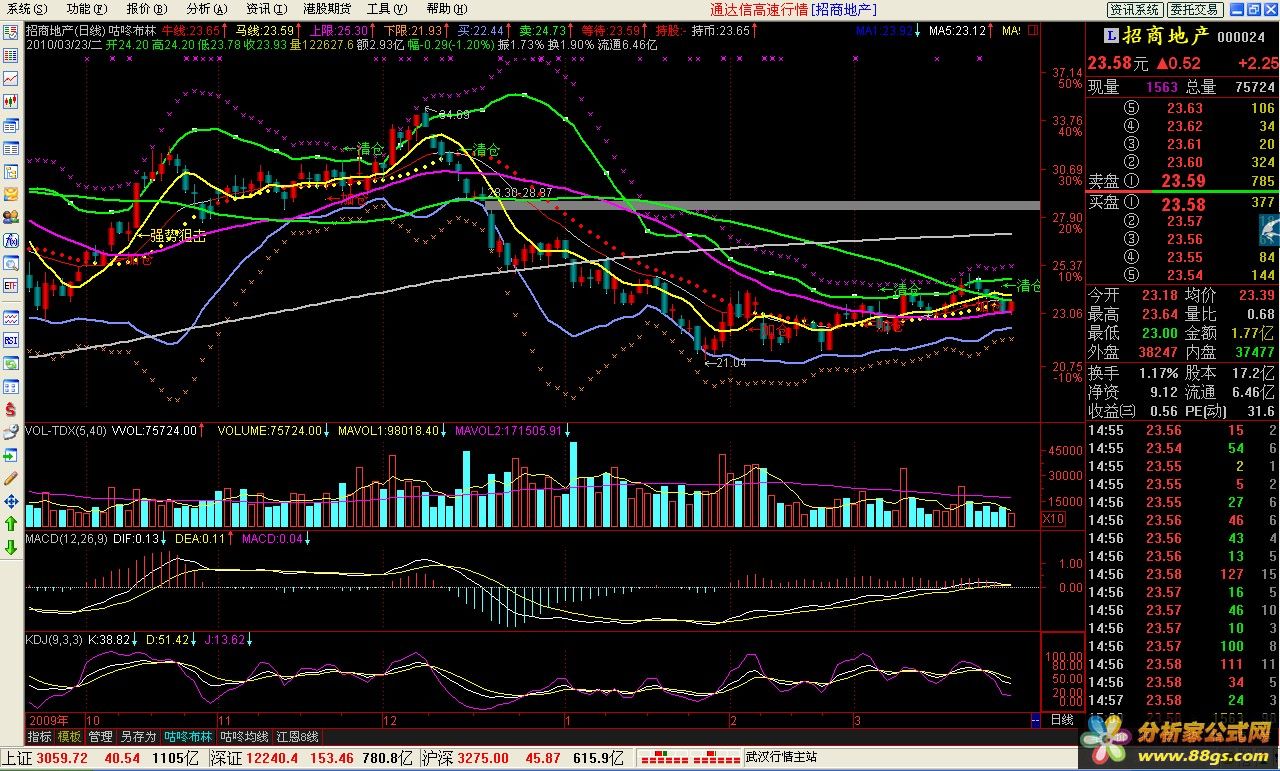Open the 功能(F) menu
The image size is (1280, 771).
(85, 8)
